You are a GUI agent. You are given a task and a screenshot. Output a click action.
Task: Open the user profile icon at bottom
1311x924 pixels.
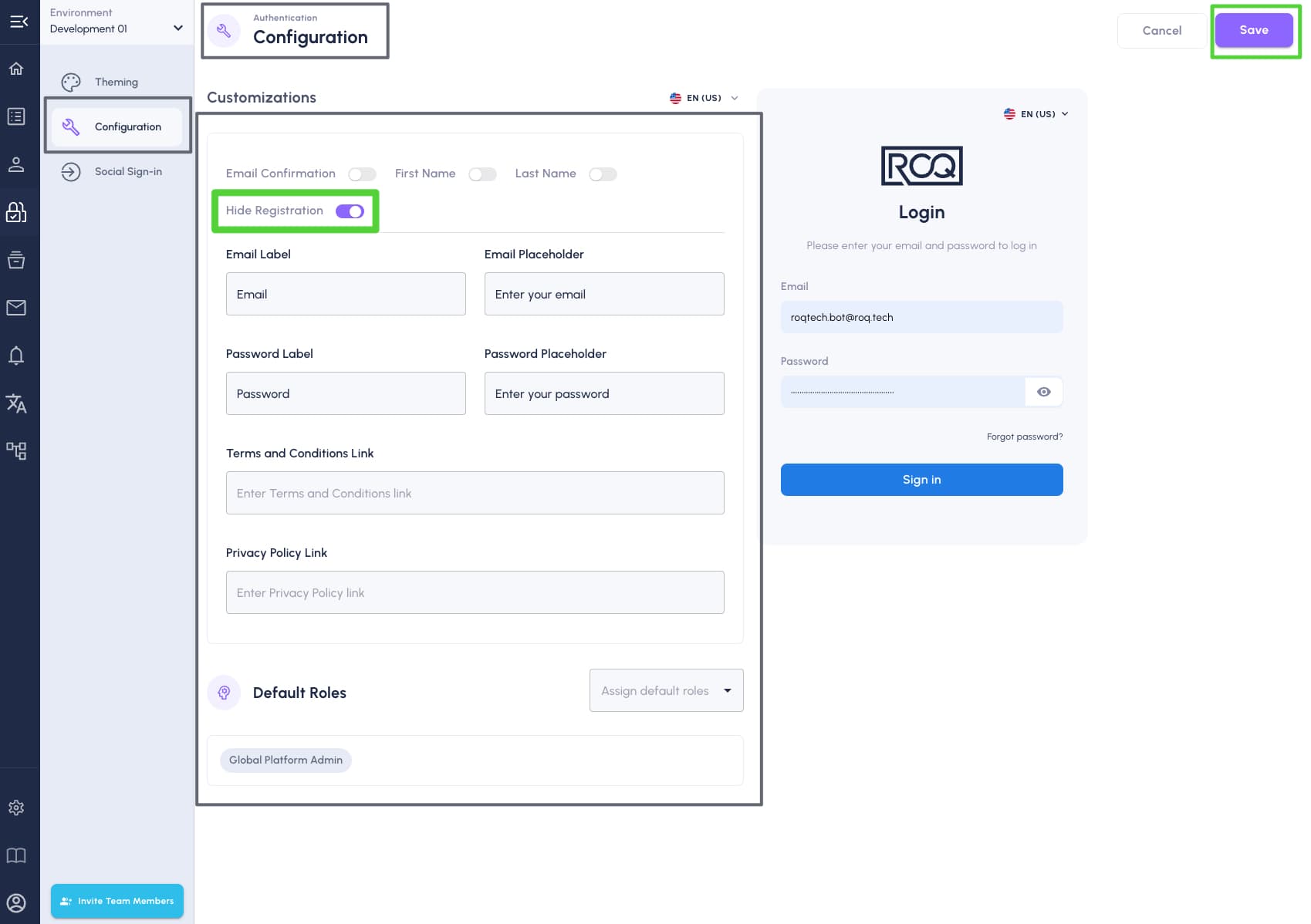point(16,903)
